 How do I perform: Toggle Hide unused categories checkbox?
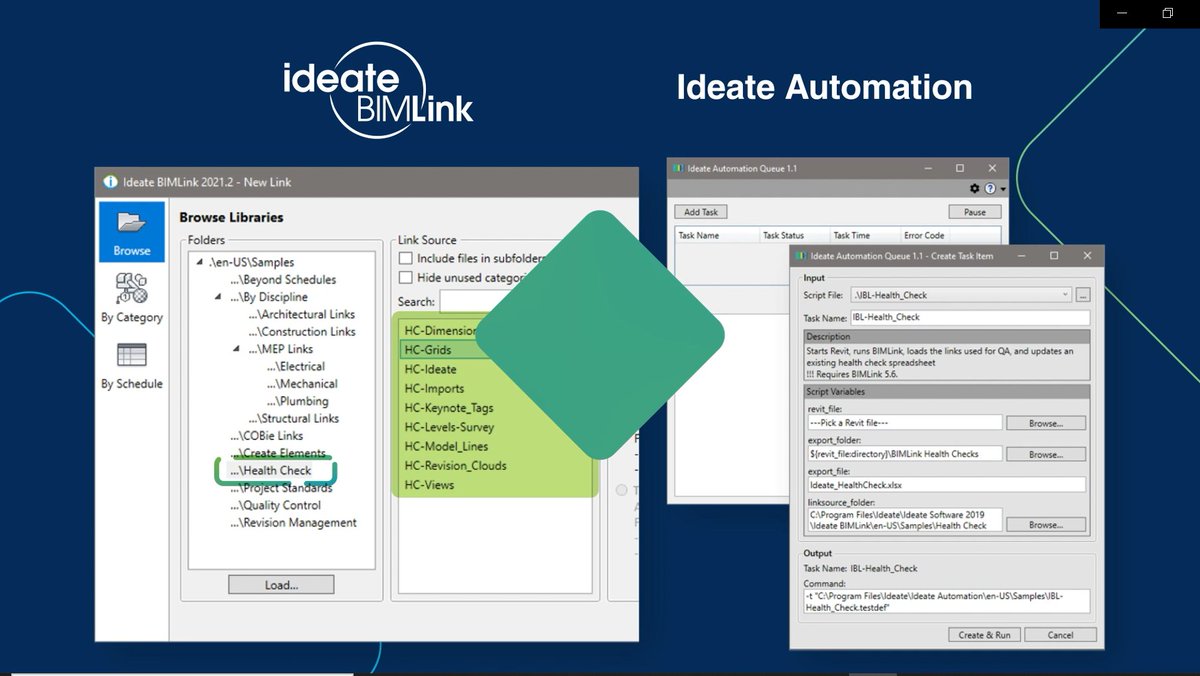point(405,278)
